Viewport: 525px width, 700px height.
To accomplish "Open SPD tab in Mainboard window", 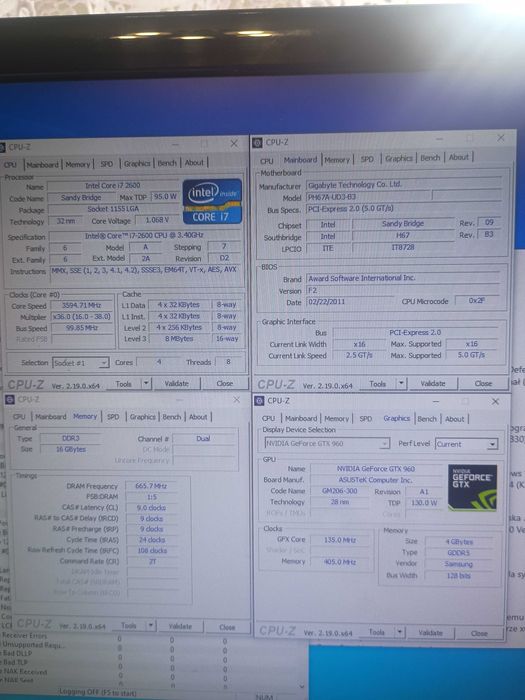I will [x=367, y=159].
